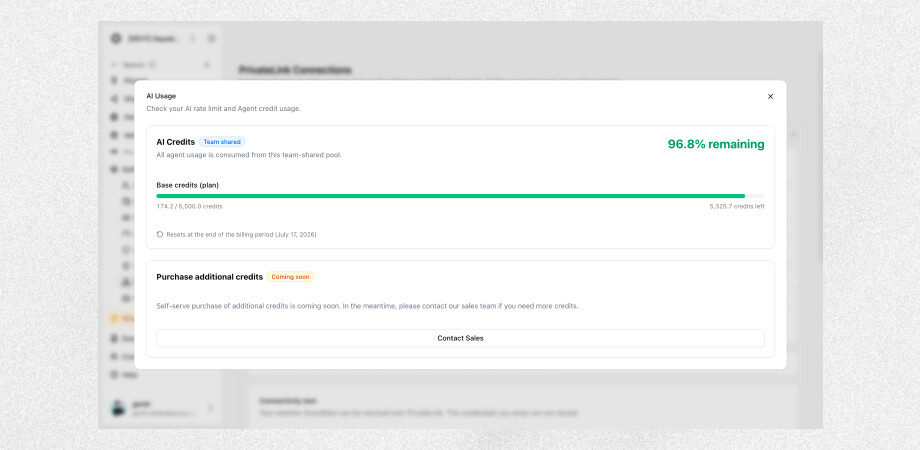
Task: Click the blurred Connectivity test section
Action: pyautogui.click(x=522, y=406)
